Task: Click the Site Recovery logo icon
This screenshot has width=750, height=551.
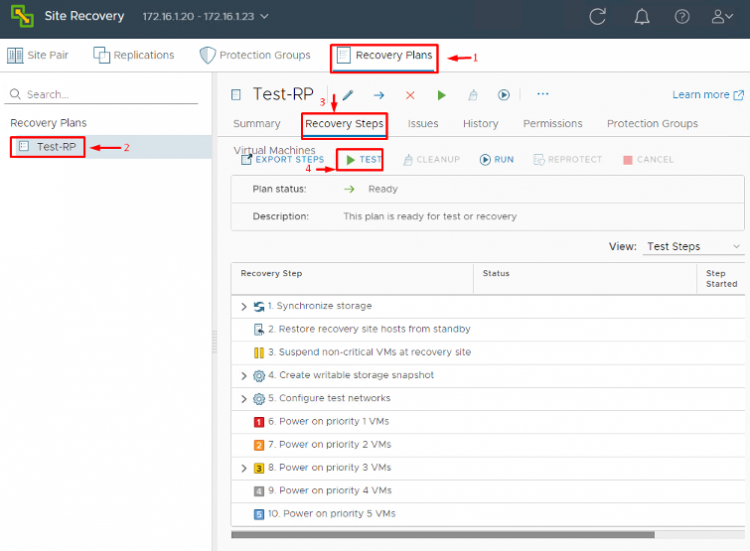Action: coord(22,16)
